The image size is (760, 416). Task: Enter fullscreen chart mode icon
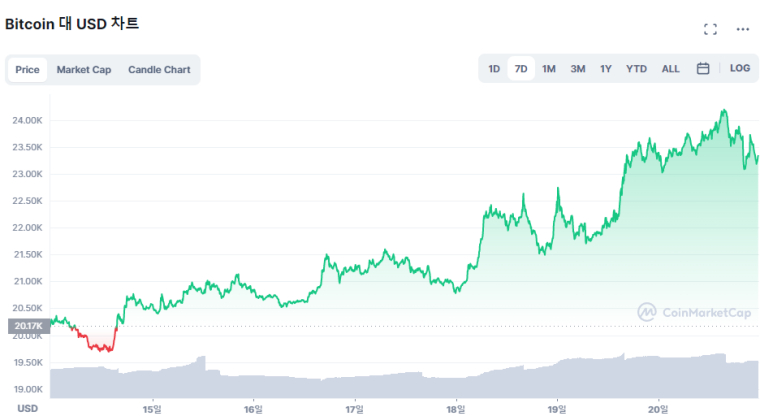[711, 30]
